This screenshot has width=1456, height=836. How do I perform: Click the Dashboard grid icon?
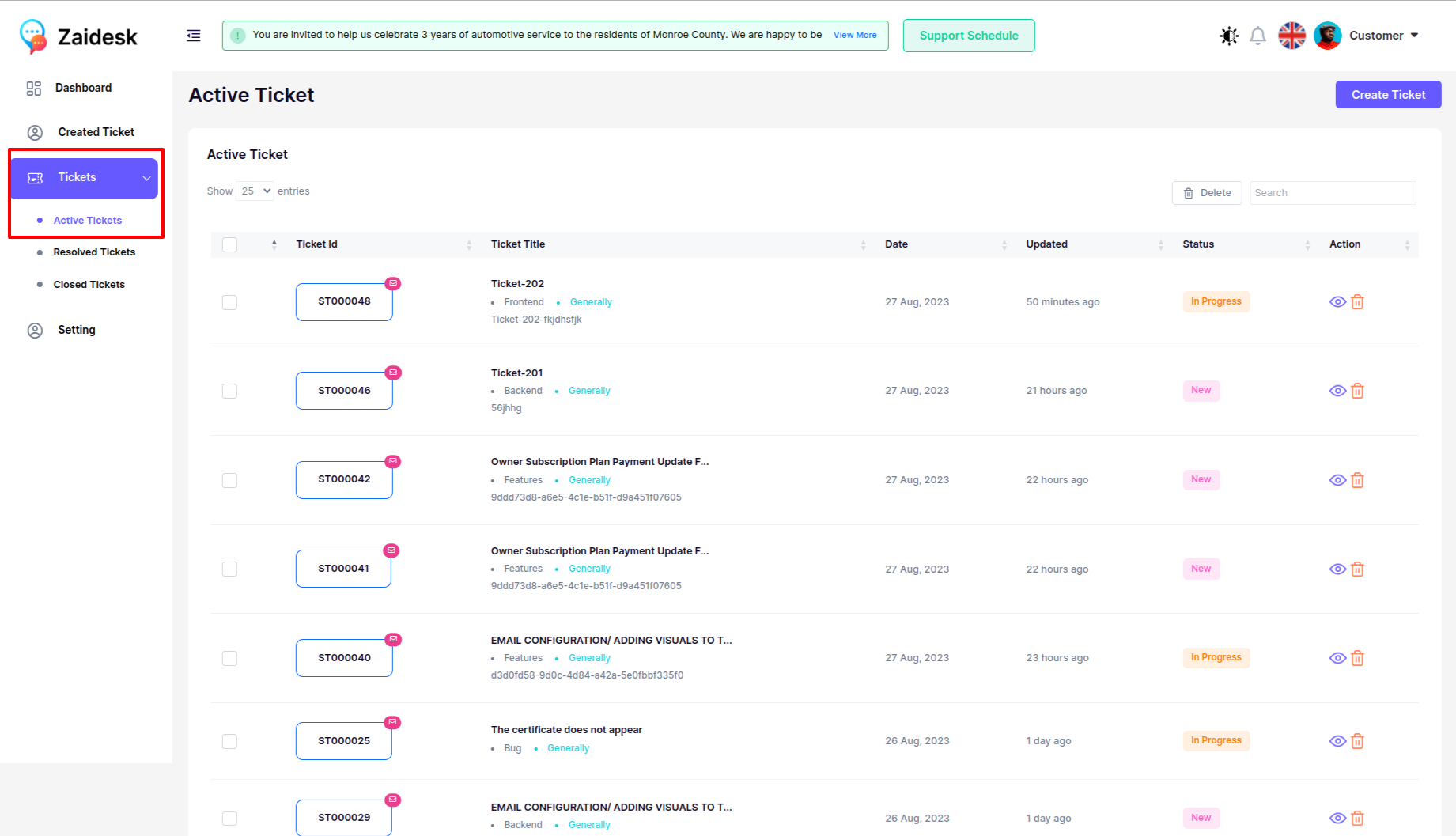tap(34, 88)
